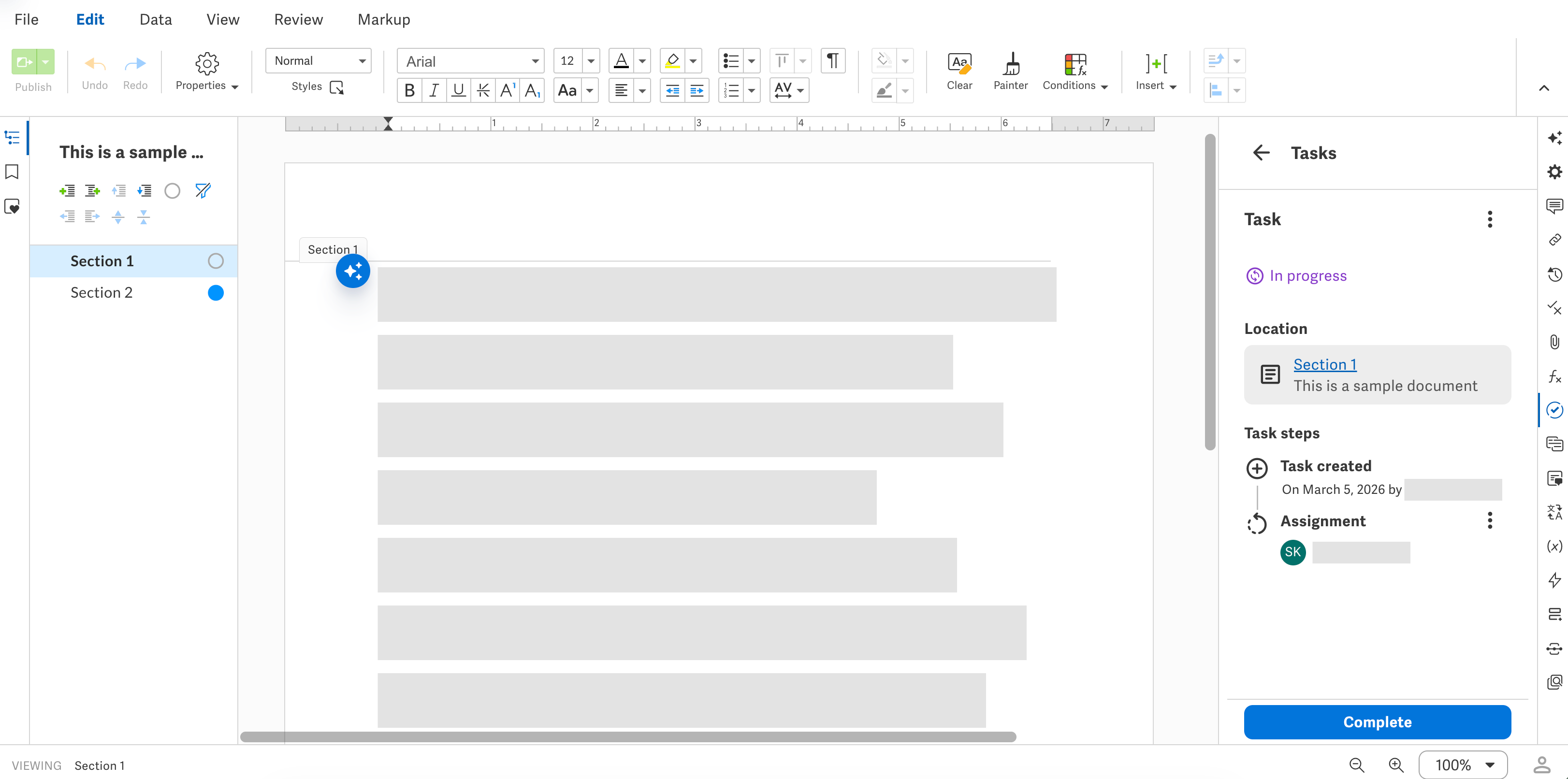Open the comments panel in right sidebar
1568x779 pixels.
point(1554,206)
